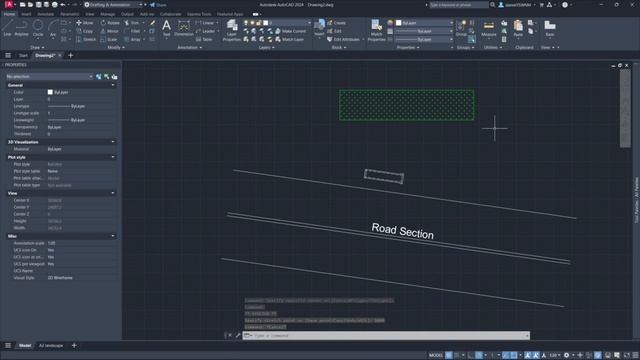Click the Table annotation tool
The height and width of the screenshot is (360, 640).
coord(204,39)
